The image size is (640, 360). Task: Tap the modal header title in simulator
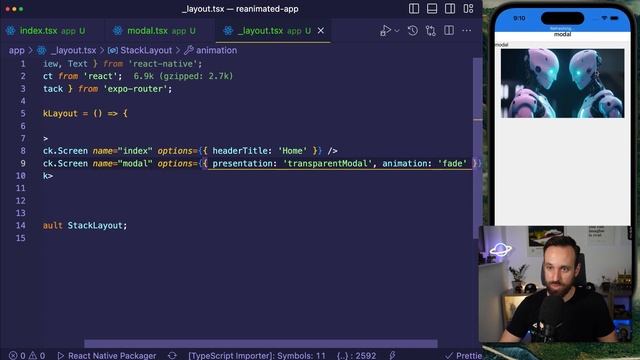(x=562, y=35)
